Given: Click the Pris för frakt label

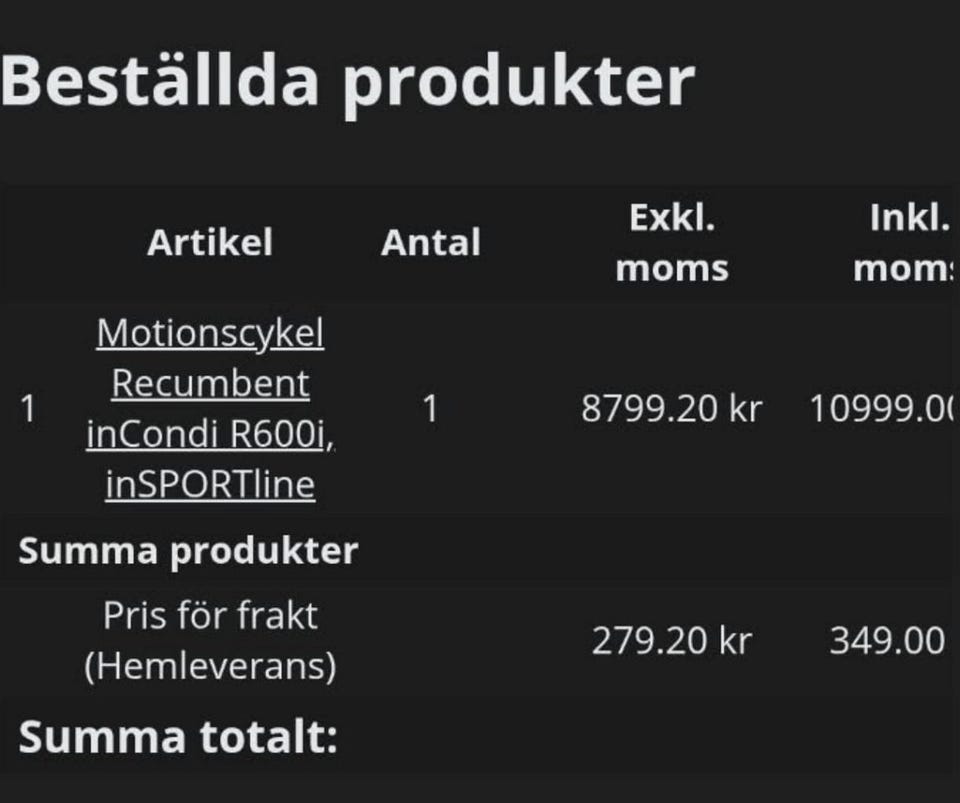Looking at the screenshot, I should tap(210, 616).
